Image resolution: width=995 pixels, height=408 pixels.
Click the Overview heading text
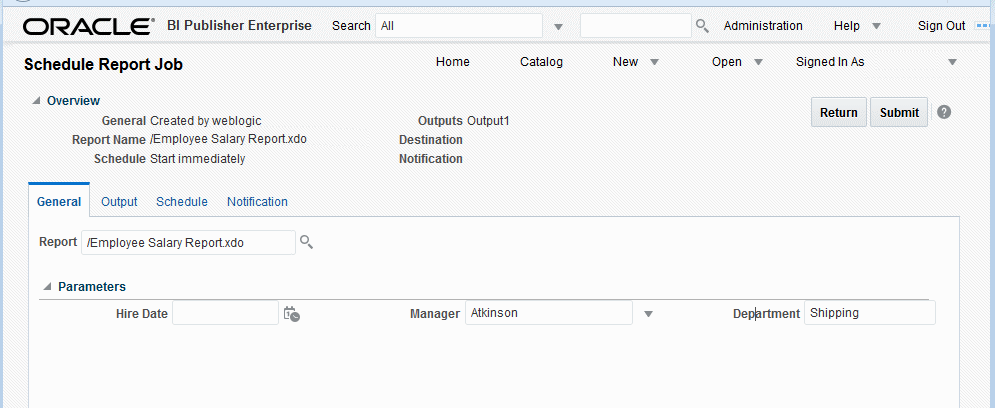tap(73, 100)
